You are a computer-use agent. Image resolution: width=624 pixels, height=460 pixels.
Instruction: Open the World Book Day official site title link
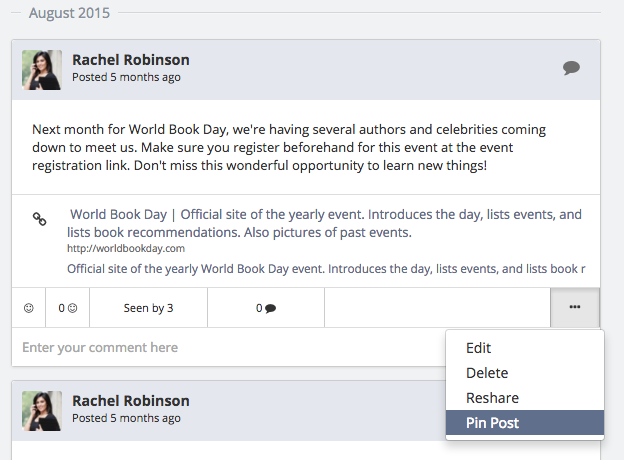point(324,223)
